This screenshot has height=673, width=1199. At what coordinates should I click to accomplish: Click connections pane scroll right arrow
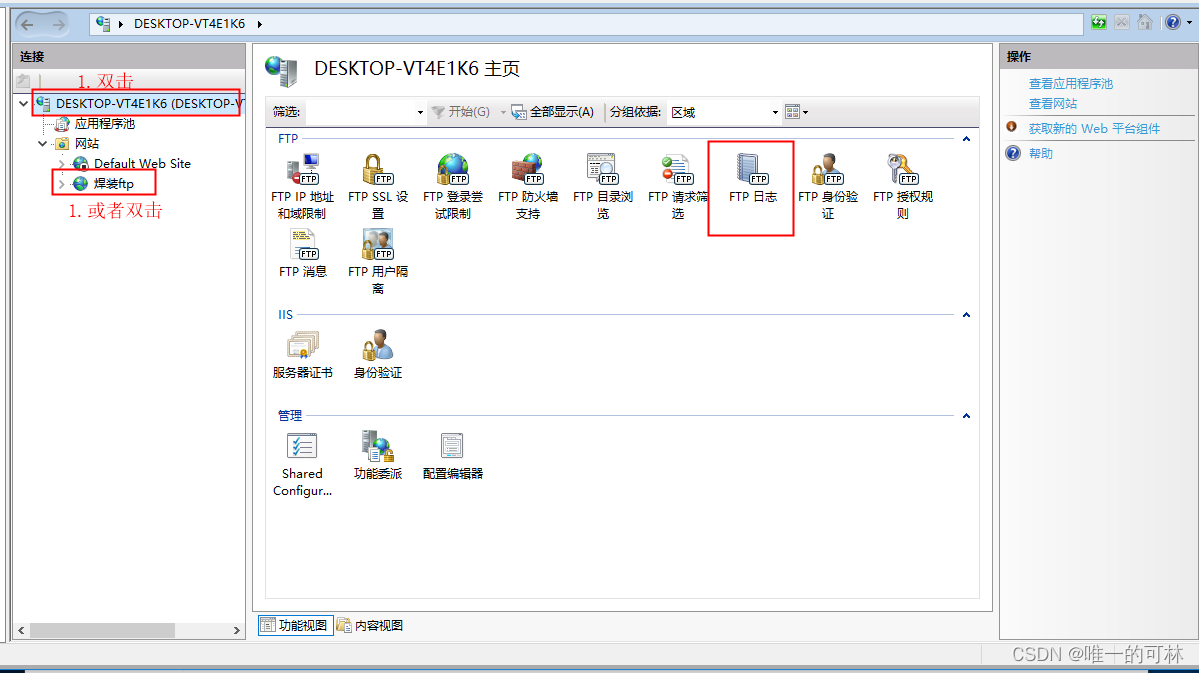pyautogui.click(x=237, y=630)
